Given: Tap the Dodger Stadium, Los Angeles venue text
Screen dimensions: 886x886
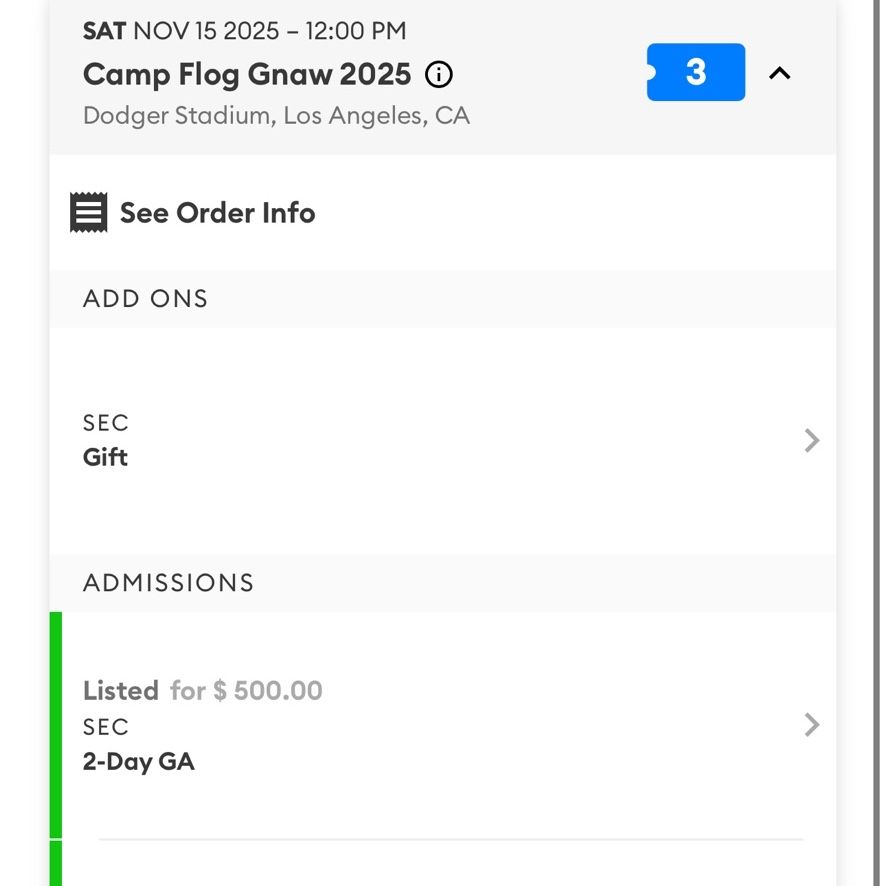Looking at the screenshot, I should (x=276, y=116).
